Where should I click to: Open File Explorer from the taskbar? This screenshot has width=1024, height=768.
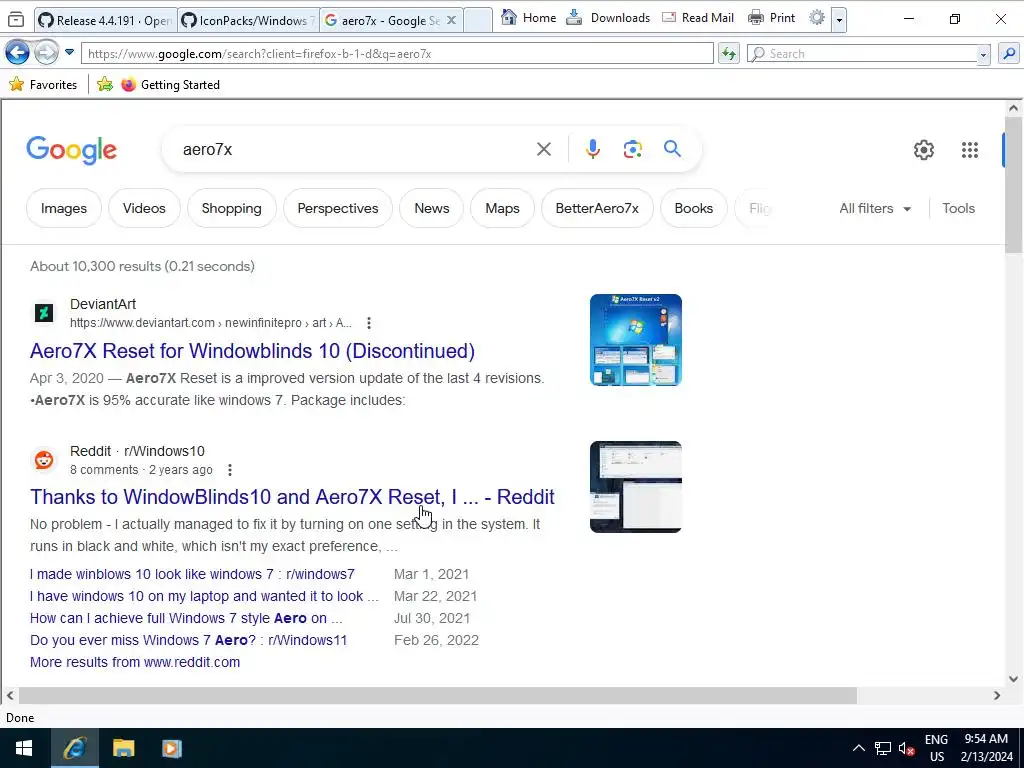point(123,748)
